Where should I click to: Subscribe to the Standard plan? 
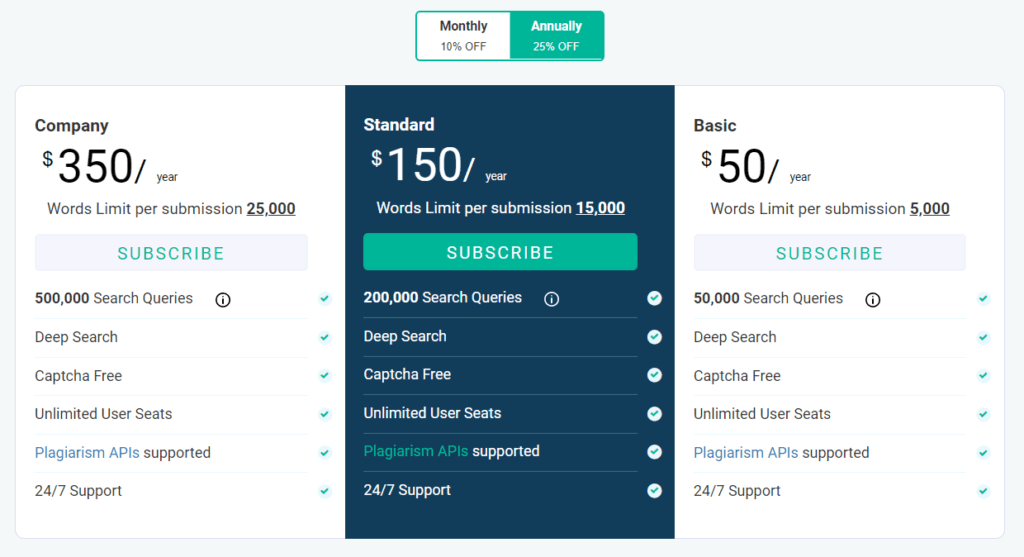500,252
